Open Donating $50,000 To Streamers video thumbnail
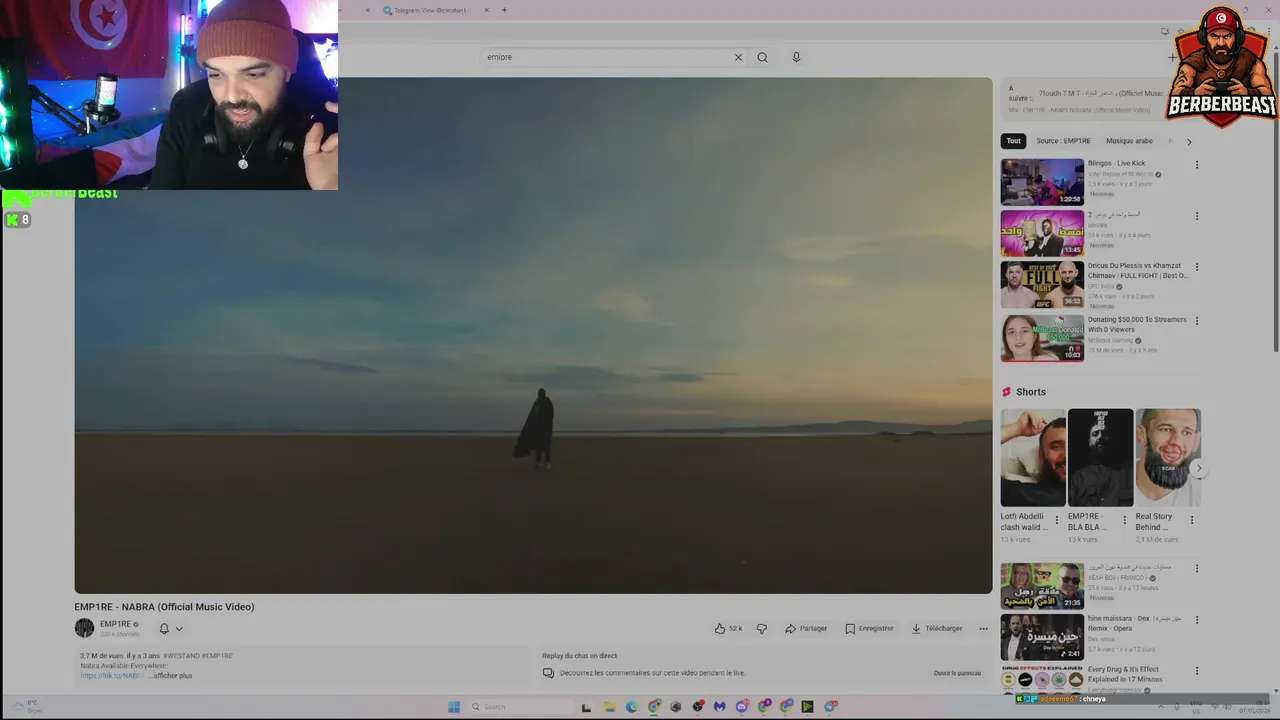The width and height of the screenshot is (1280, 720). click(x=1042, y=338)
